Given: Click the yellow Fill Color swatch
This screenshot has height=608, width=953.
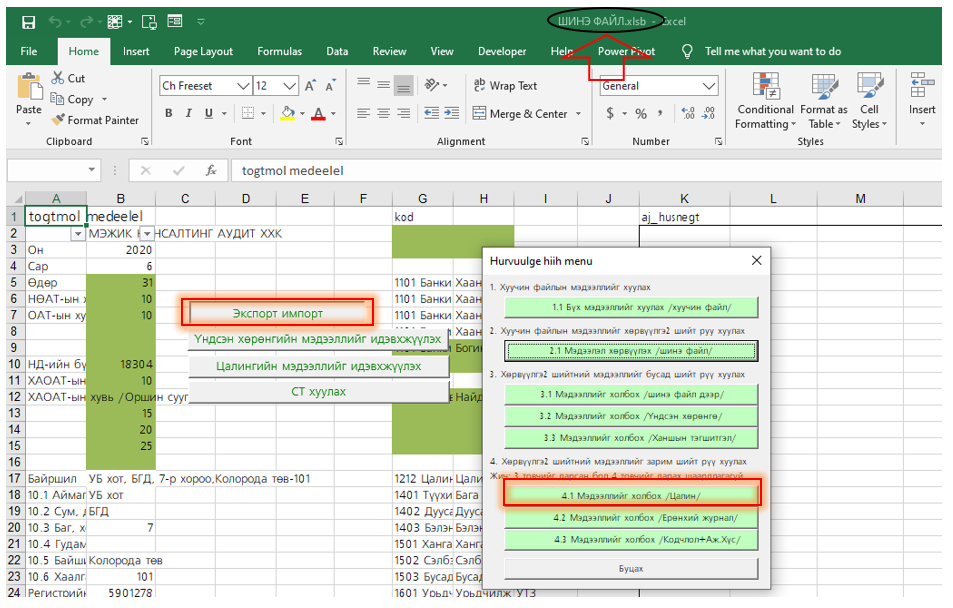Looking at the screenshot, I should 287,114.
